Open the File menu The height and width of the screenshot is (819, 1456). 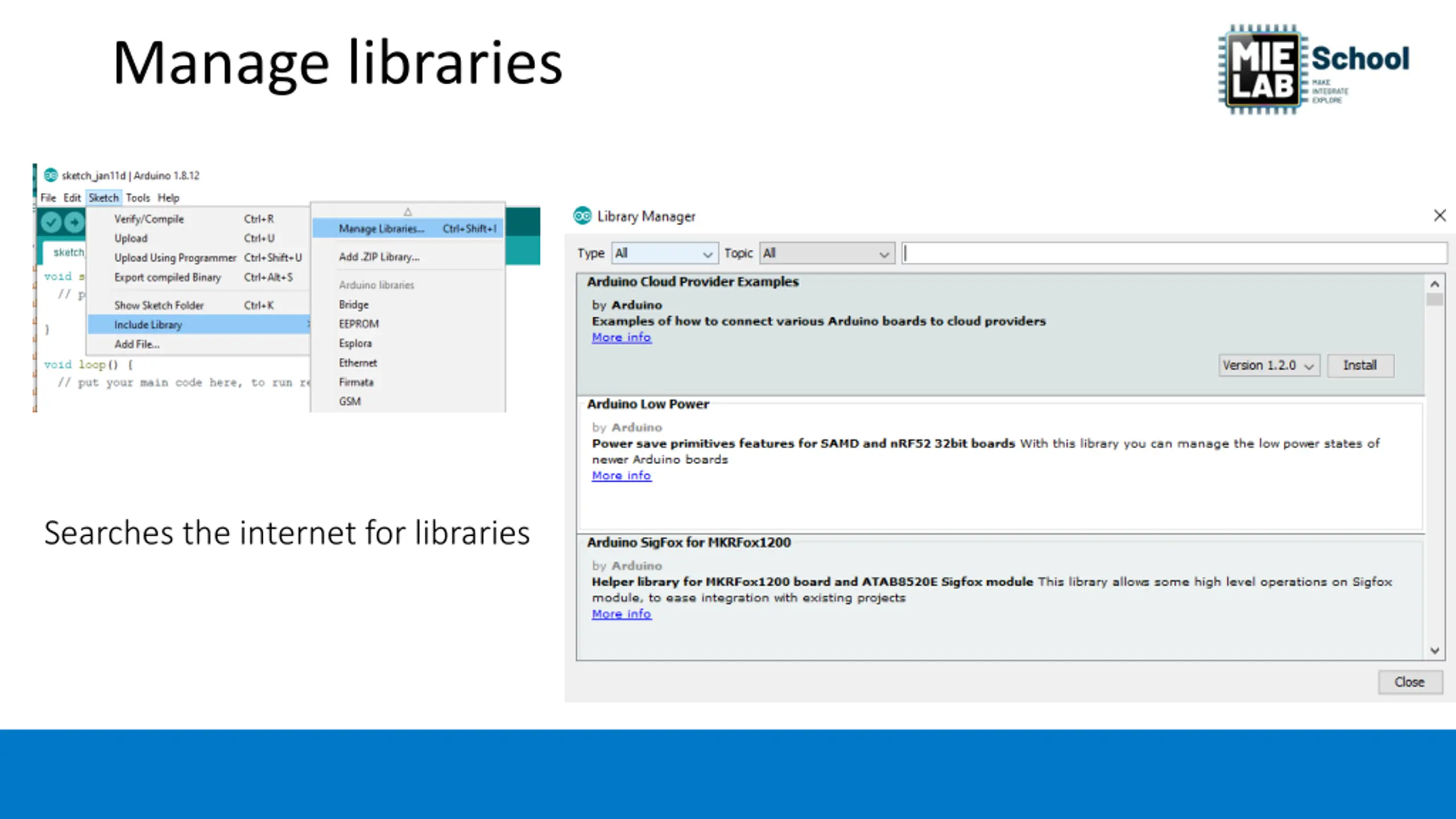coord(48,198)
